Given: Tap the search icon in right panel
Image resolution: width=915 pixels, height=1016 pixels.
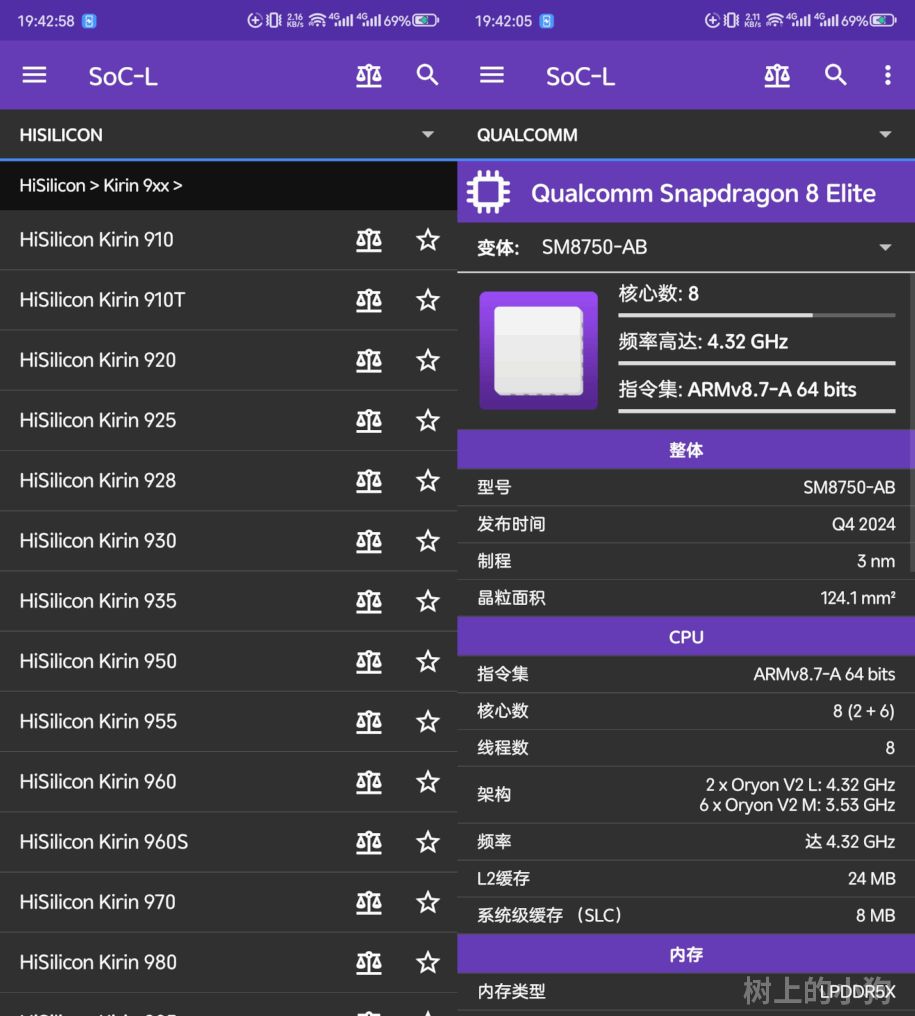Looking at the screenshot, I should (836, 76).
